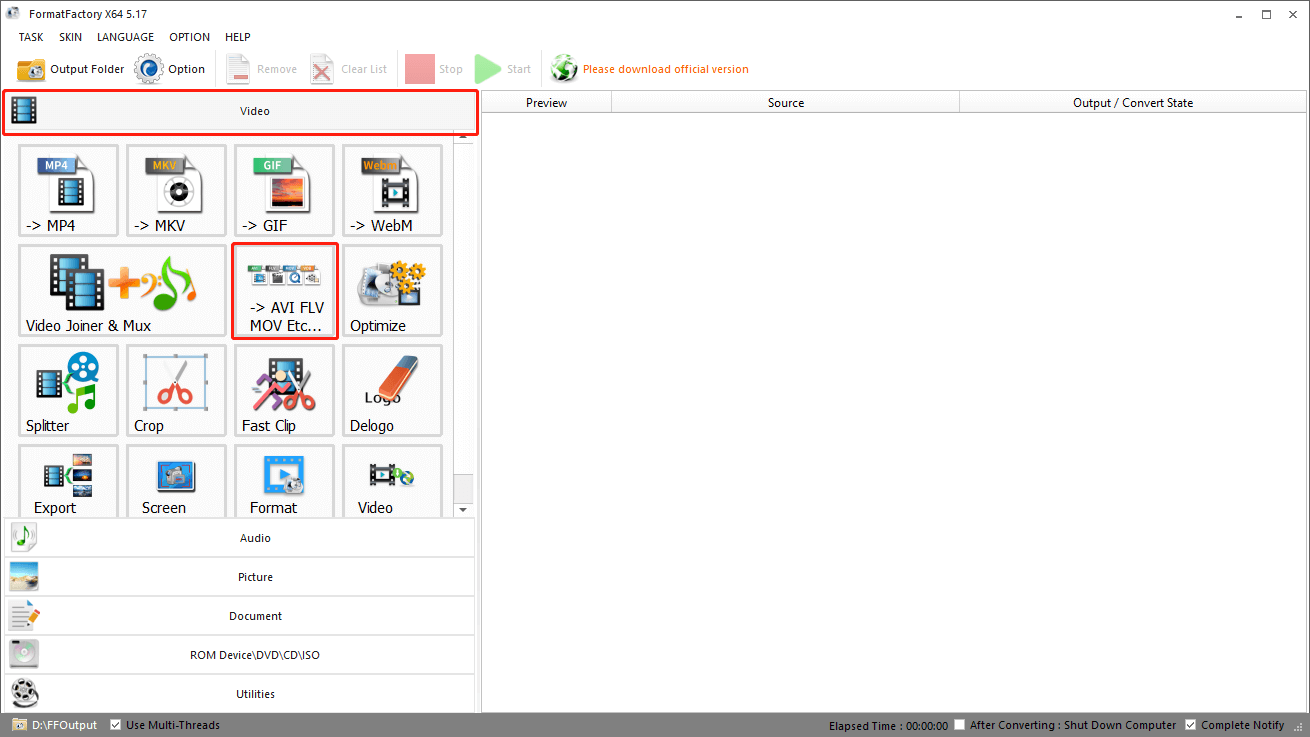
Task: Click the green Start button
Action: [503, 69]
